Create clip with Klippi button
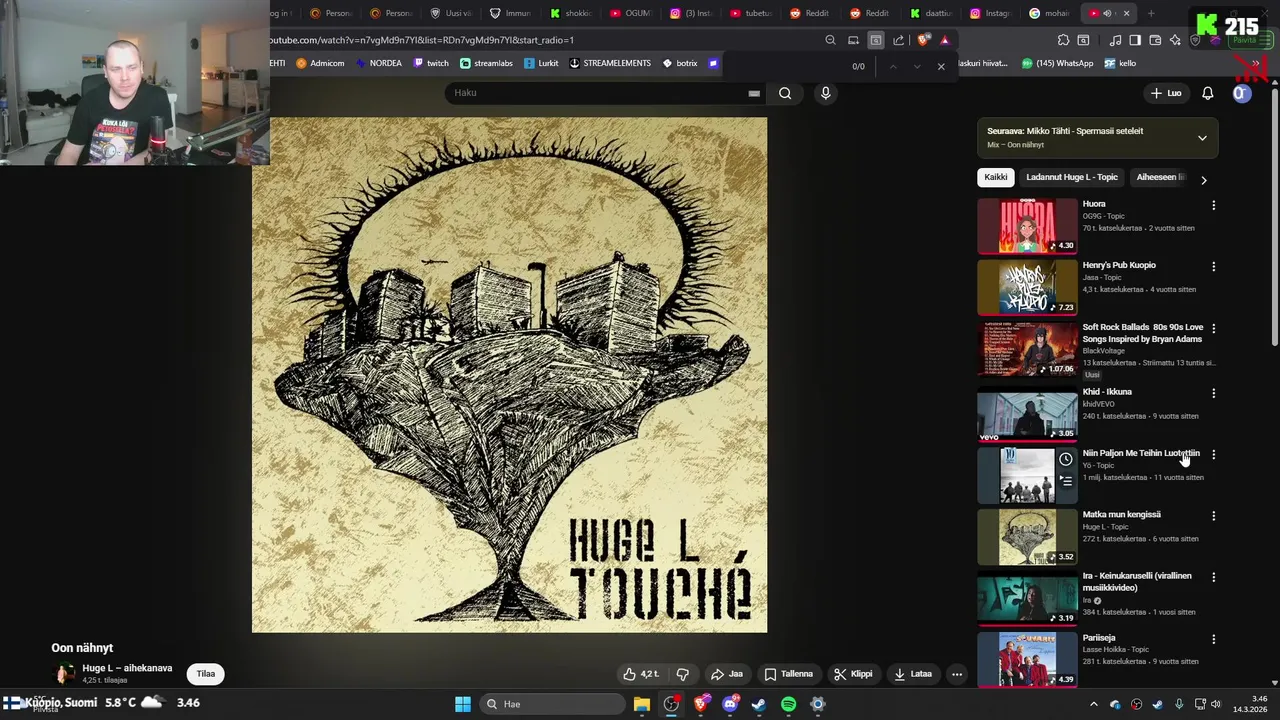The width and height of the screenshot is (1280, 720). coord(853,674)
